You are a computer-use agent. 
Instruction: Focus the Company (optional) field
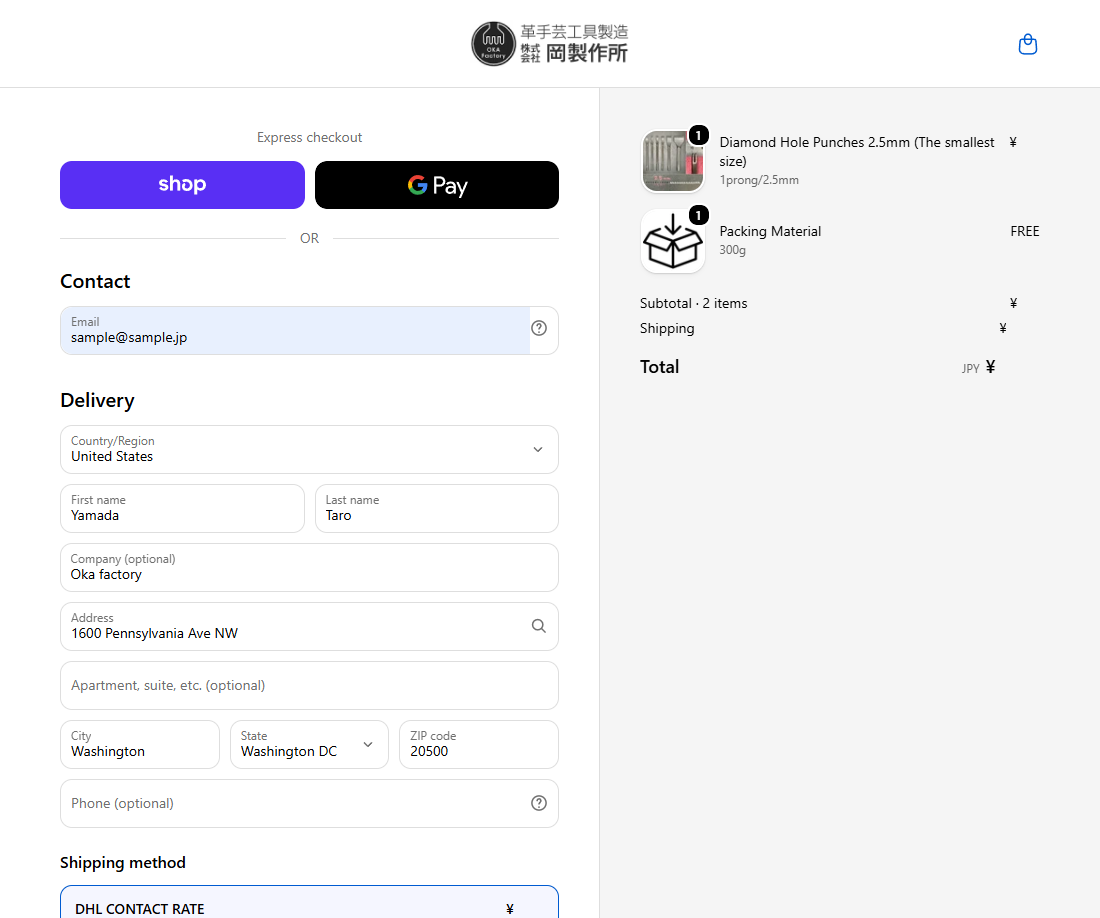[x=309, y=567]
